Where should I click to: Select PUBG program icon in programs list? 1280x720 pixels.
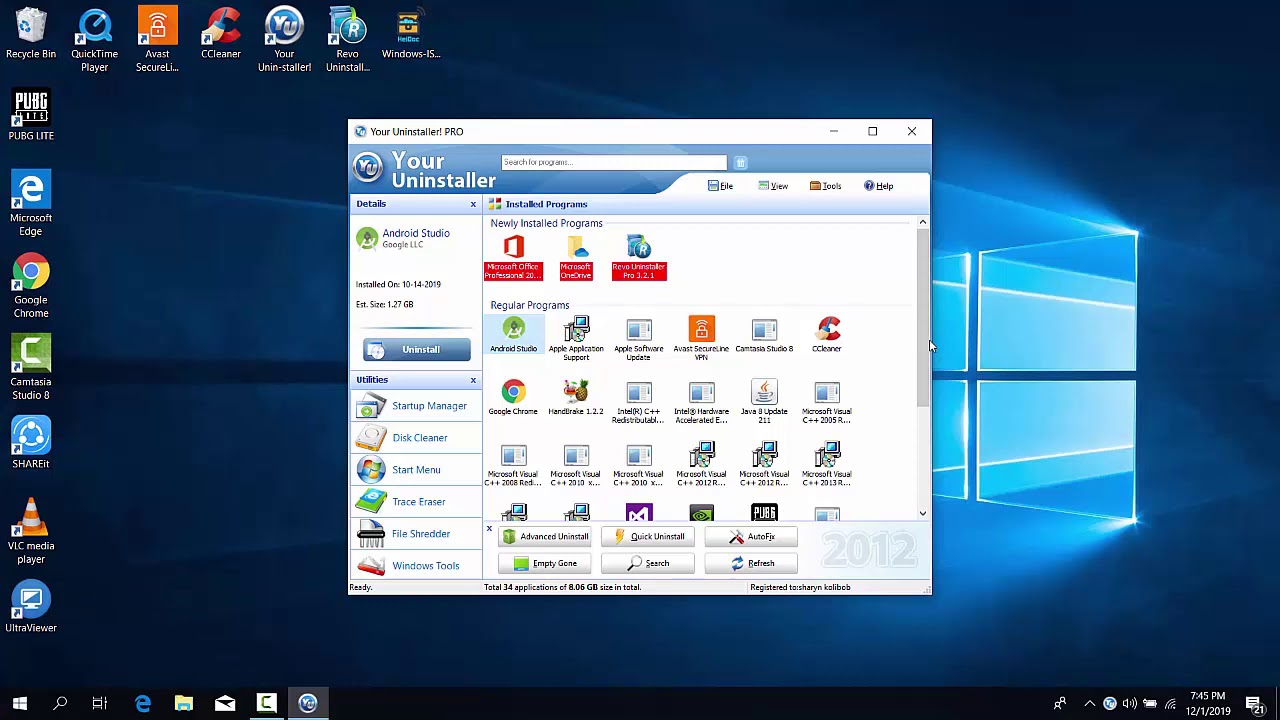764,513
